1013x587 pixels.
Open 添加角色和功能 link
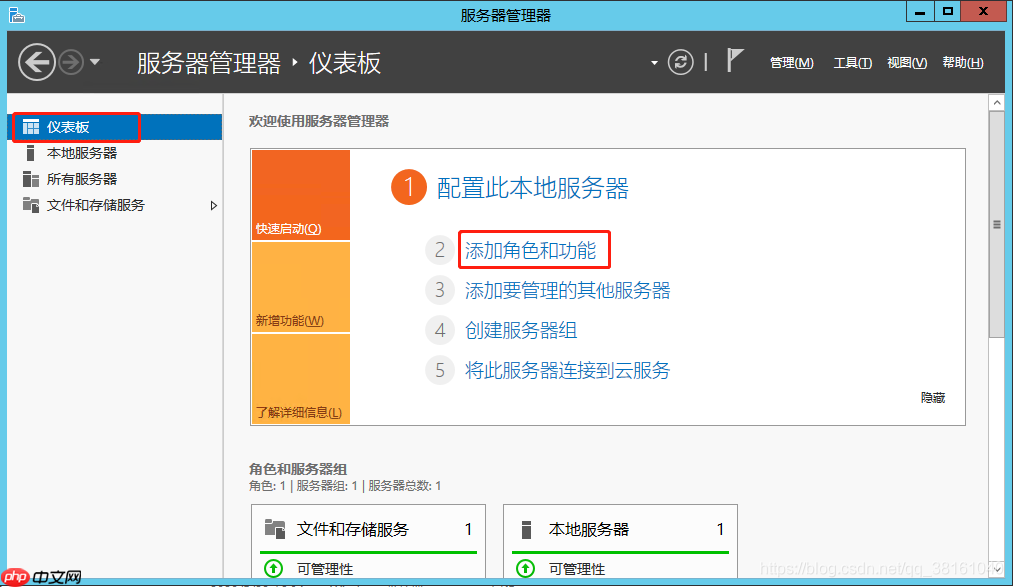(533, 249)
